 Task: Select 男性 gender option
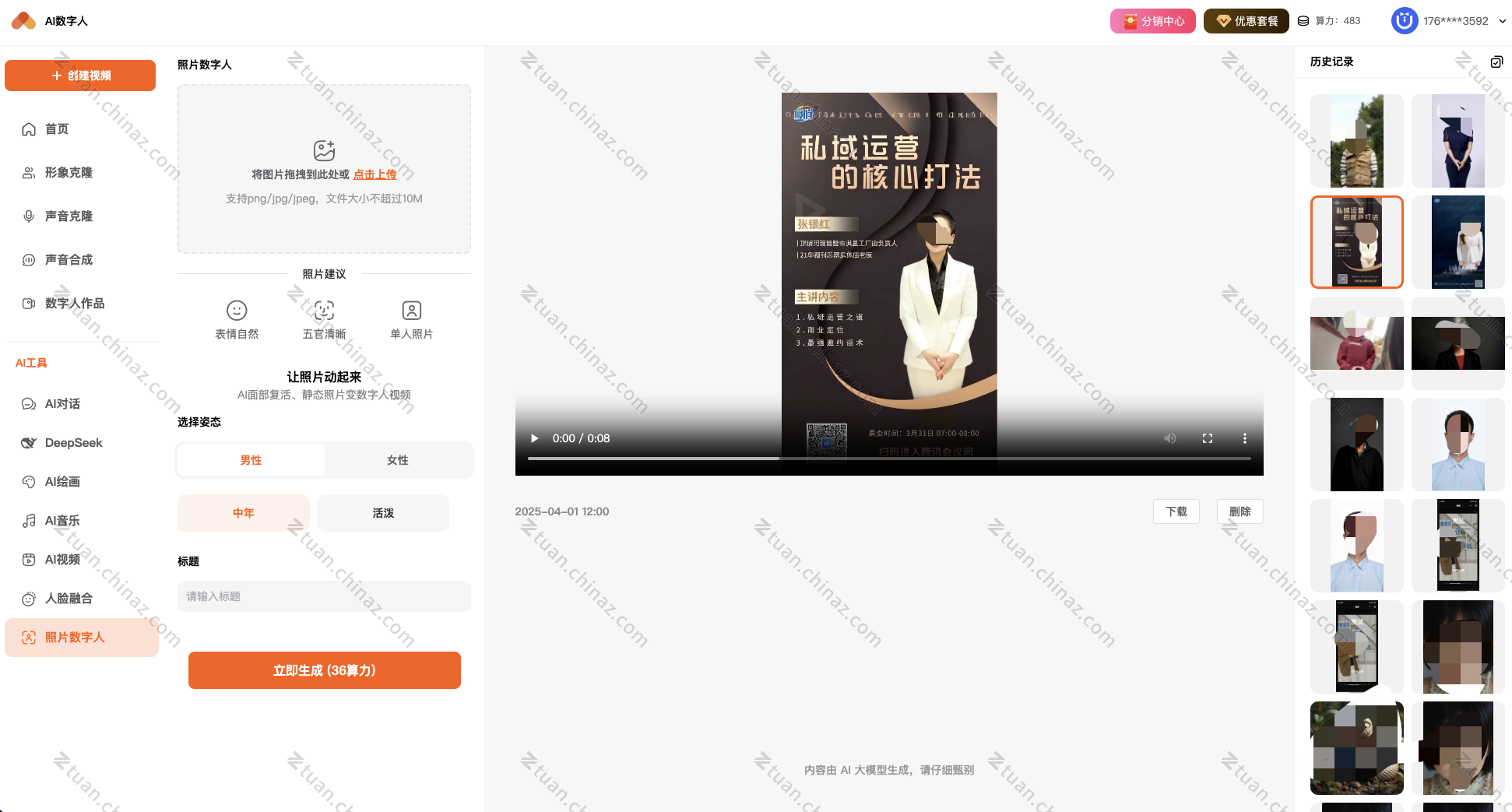pos(251,460)
